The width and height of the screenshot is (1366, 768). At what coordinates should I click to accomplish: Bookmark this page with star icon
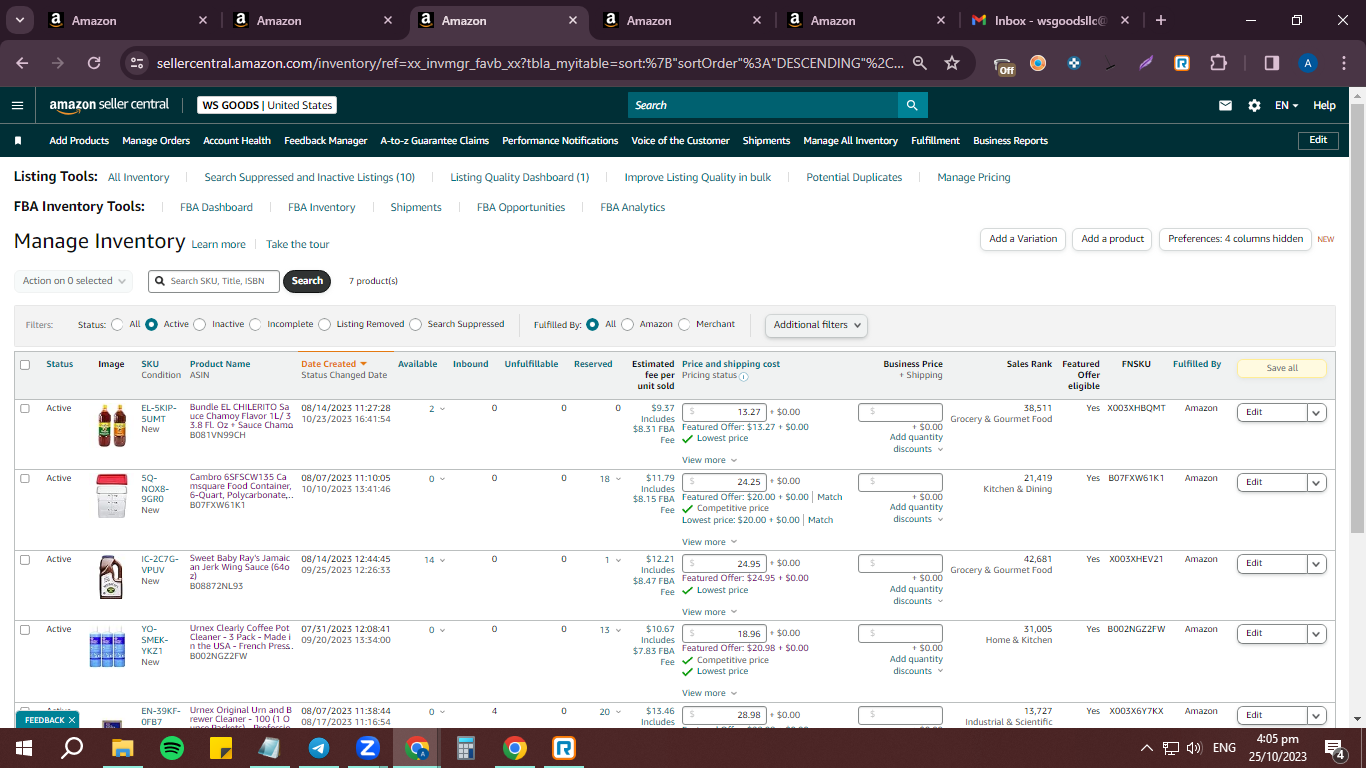click(x=952, y=62)
